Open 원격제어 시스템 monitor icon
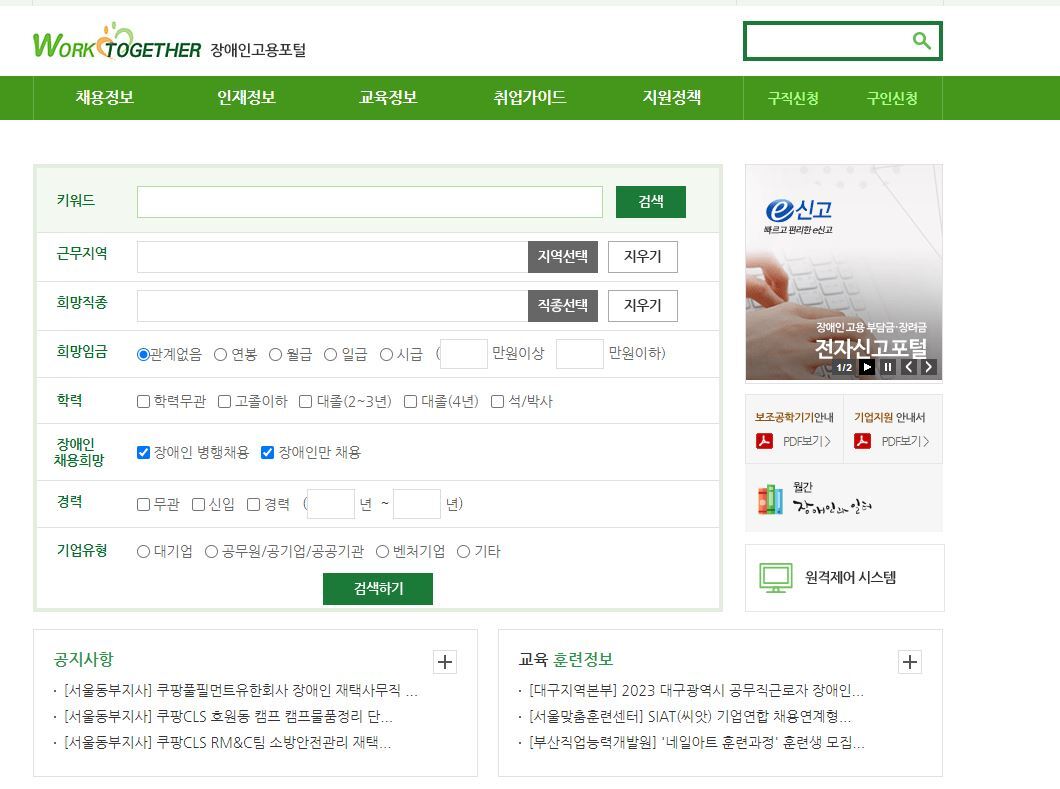Screen dimensions: 1060x789 pos(775,577)
